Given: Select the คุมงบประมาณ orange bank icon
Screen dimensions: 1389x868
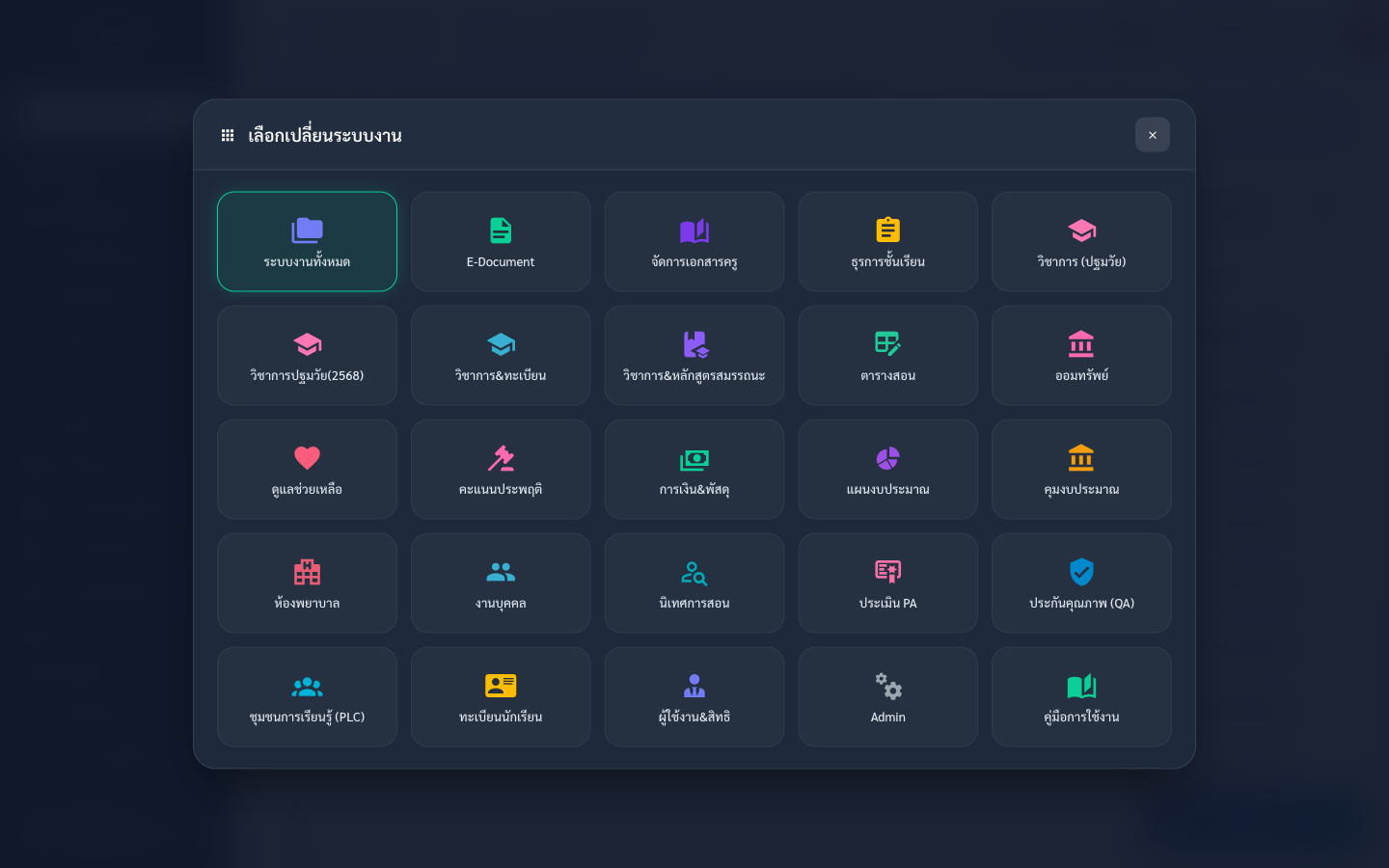Looking at the screenshot, I should coord(1081,457).
